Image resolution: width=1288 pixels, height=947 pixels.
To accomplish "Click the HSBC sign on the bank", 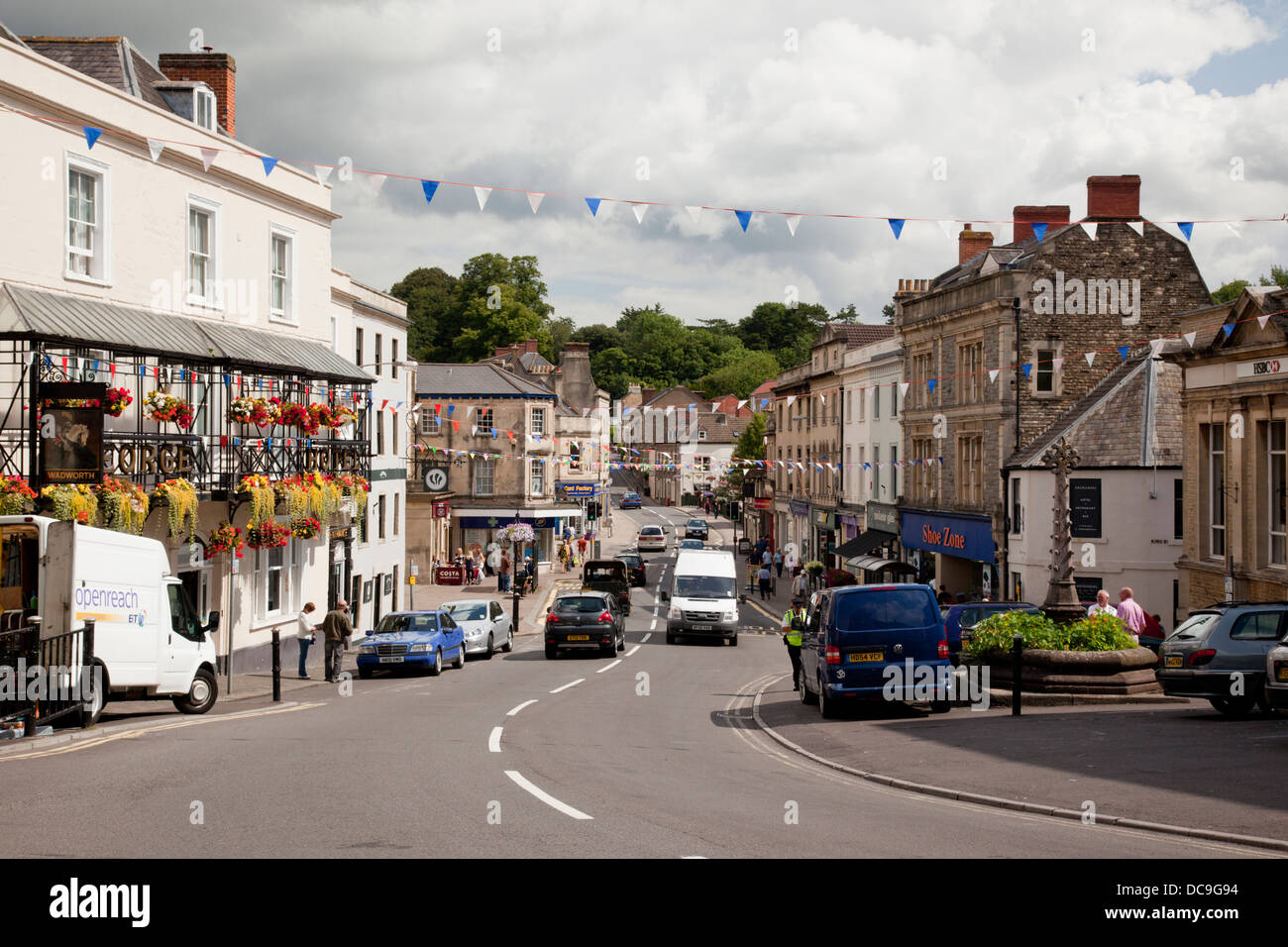I will [x=1265, y=367].
